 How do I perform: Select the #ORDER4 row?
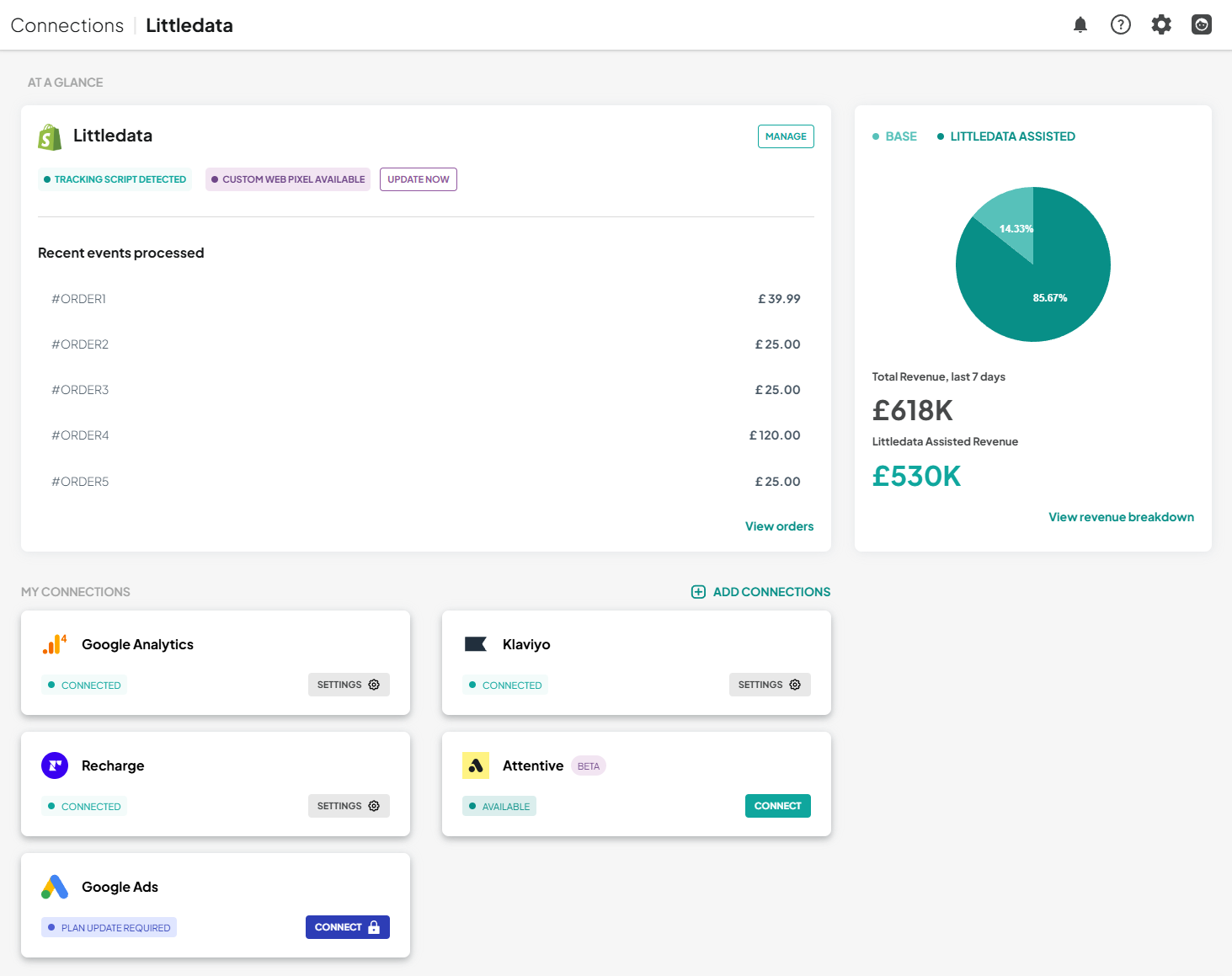426,435
